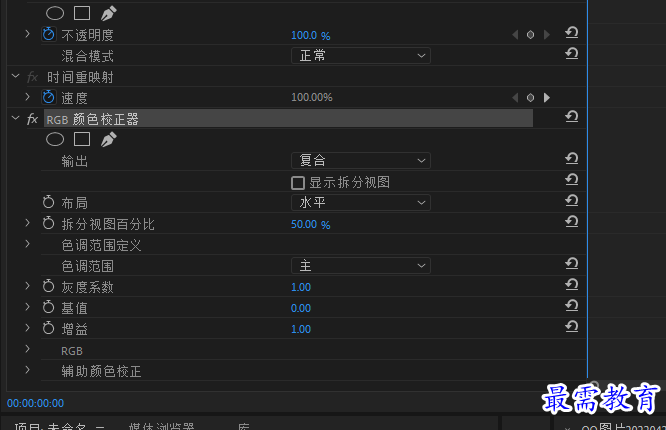Create rectangle mask under Opacity

pyautogui.click(x=82, y=13)
